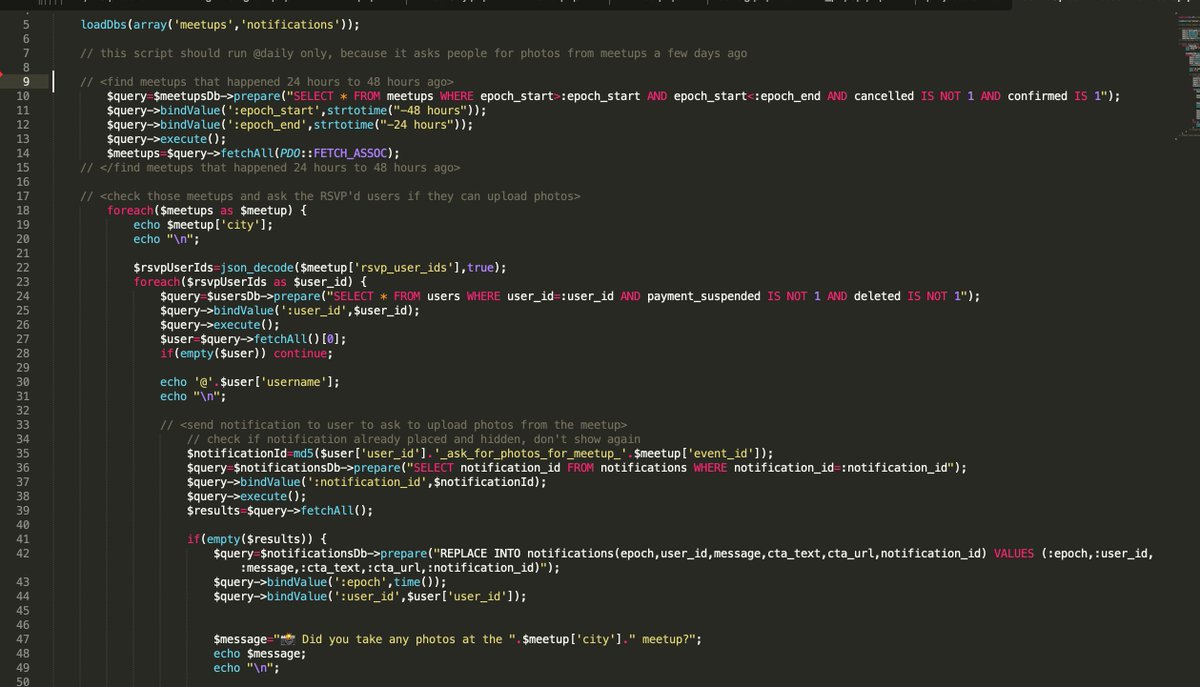Click the closing '</find meetups that happened' comment
This screenshot has width=1200, height=687.
point(270,168)
